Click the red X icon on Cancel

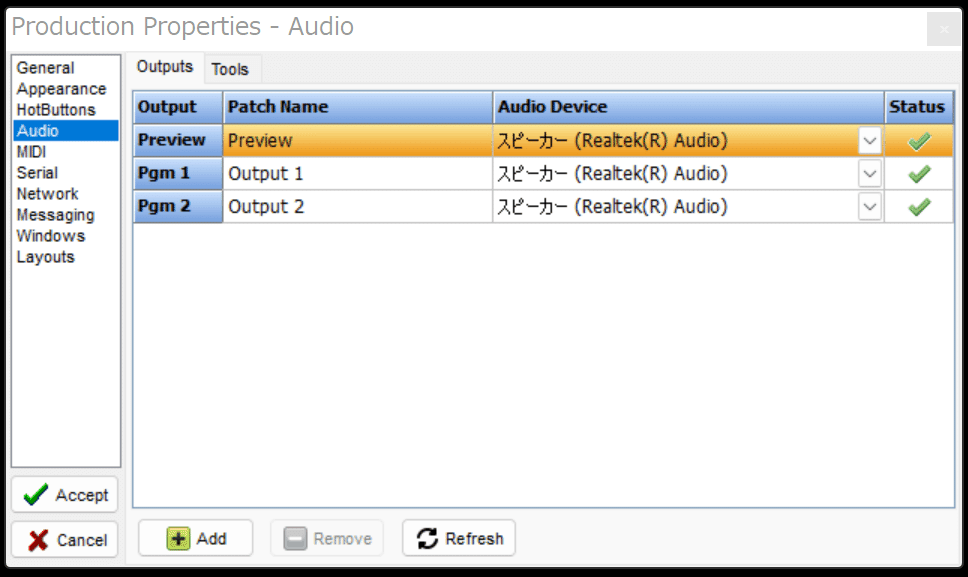click(x=38, y=540)
